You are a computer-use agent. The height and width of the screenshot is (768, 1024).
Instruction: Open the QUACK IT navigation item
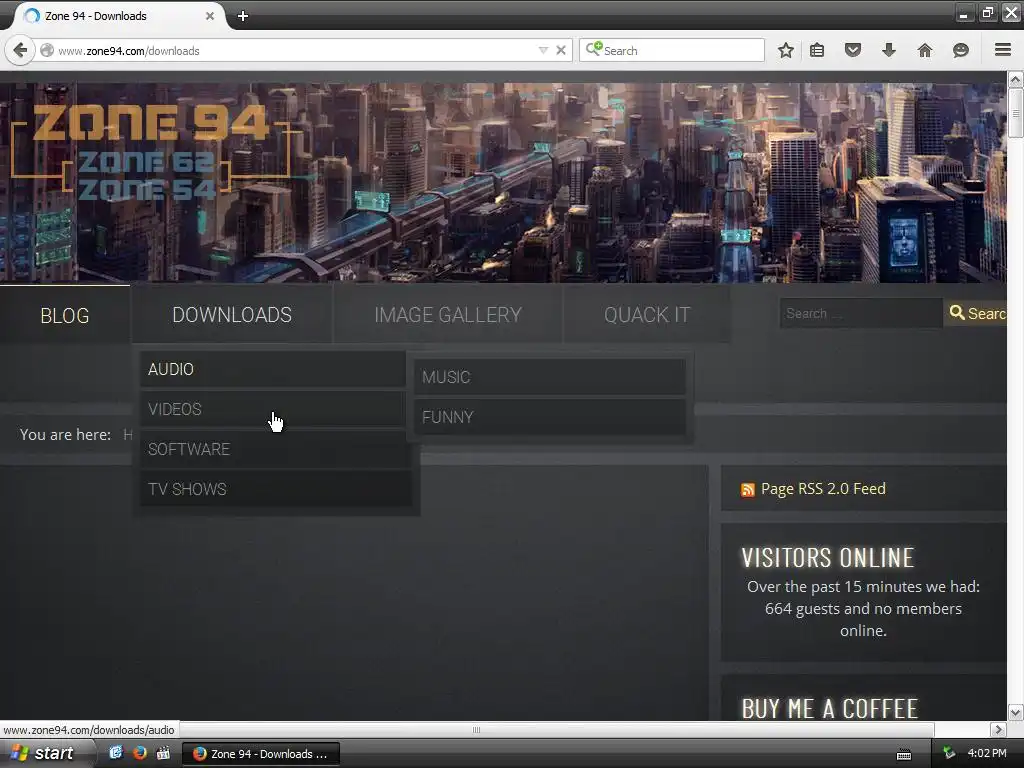point(647,315)
